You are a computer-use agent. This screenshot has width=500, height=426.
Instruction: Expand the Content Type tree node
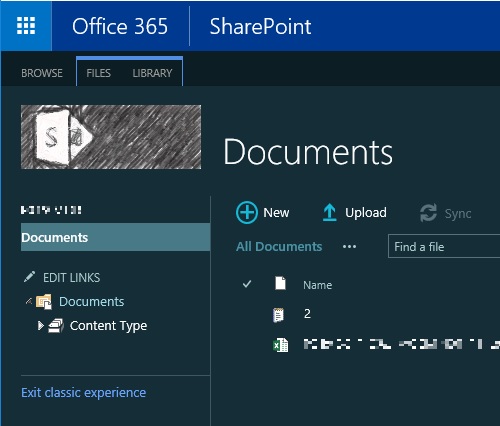click(41, 325)
